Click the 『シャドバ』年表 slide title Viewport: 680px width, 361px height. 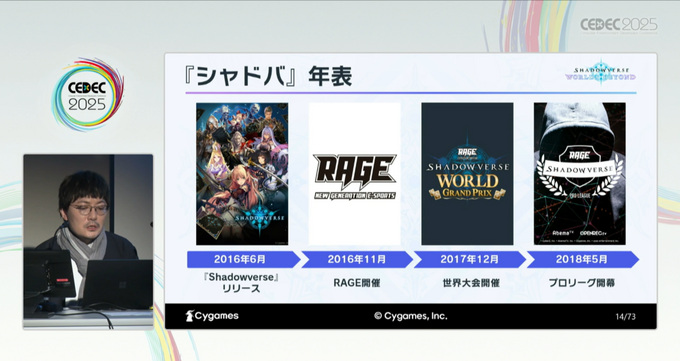[x=267, y=76]
